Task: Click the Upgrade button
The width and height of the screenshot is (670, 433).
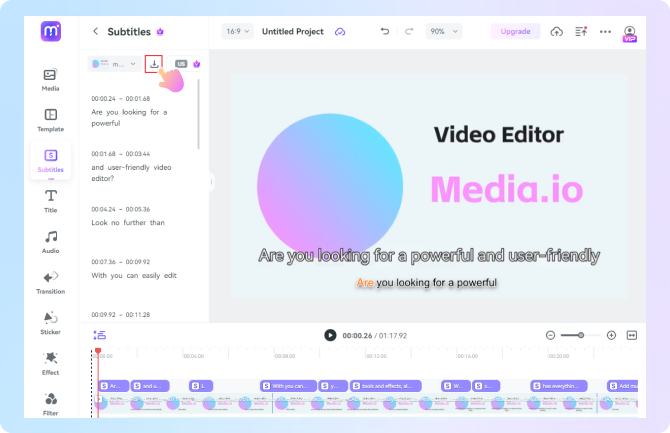Action: [516, 32]
